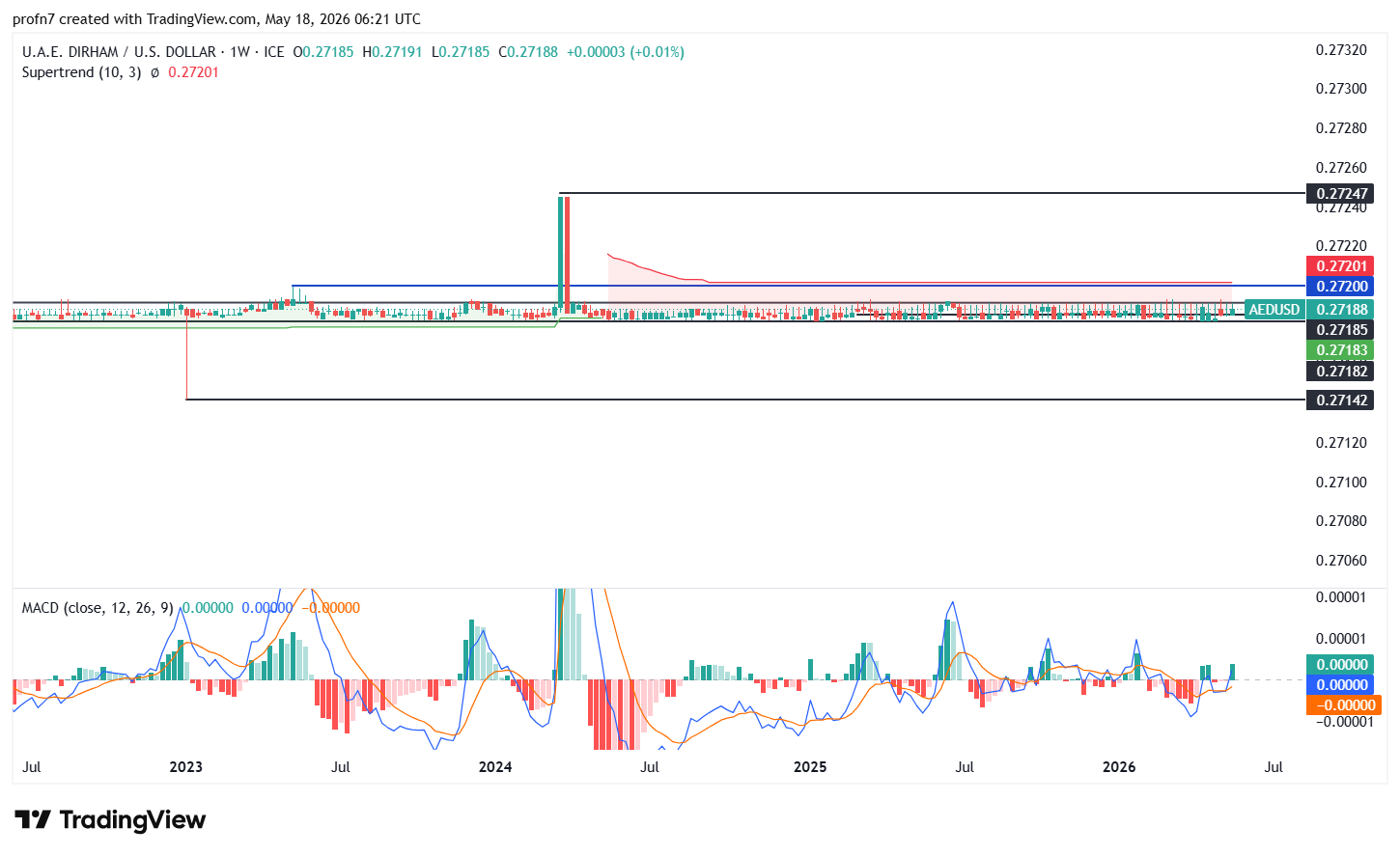Click the Supertrend hidden-value symbol icon

154,72
